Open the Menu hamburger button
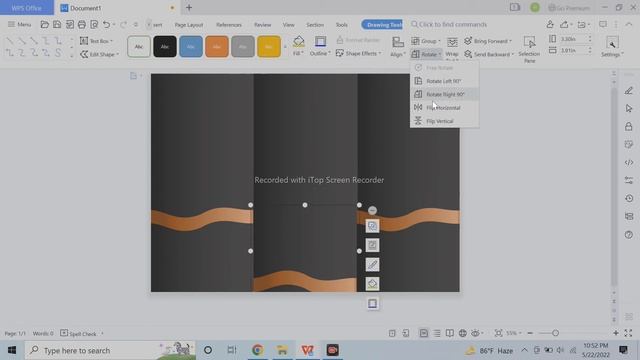This screenshot has height=360, width=640. pyautogui.click(x=19, y=24)
